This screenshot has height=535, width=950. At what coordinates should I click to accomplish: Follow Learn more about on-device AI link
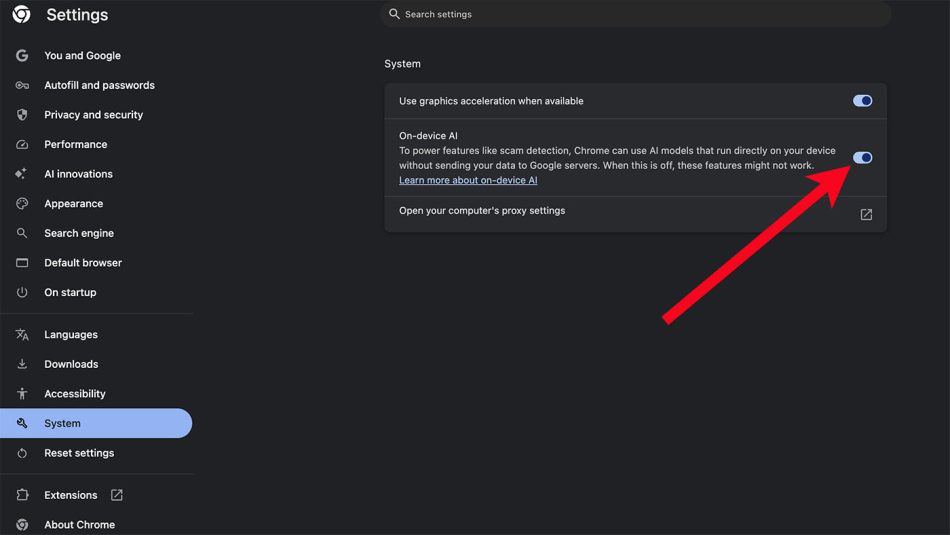[468, 180]
